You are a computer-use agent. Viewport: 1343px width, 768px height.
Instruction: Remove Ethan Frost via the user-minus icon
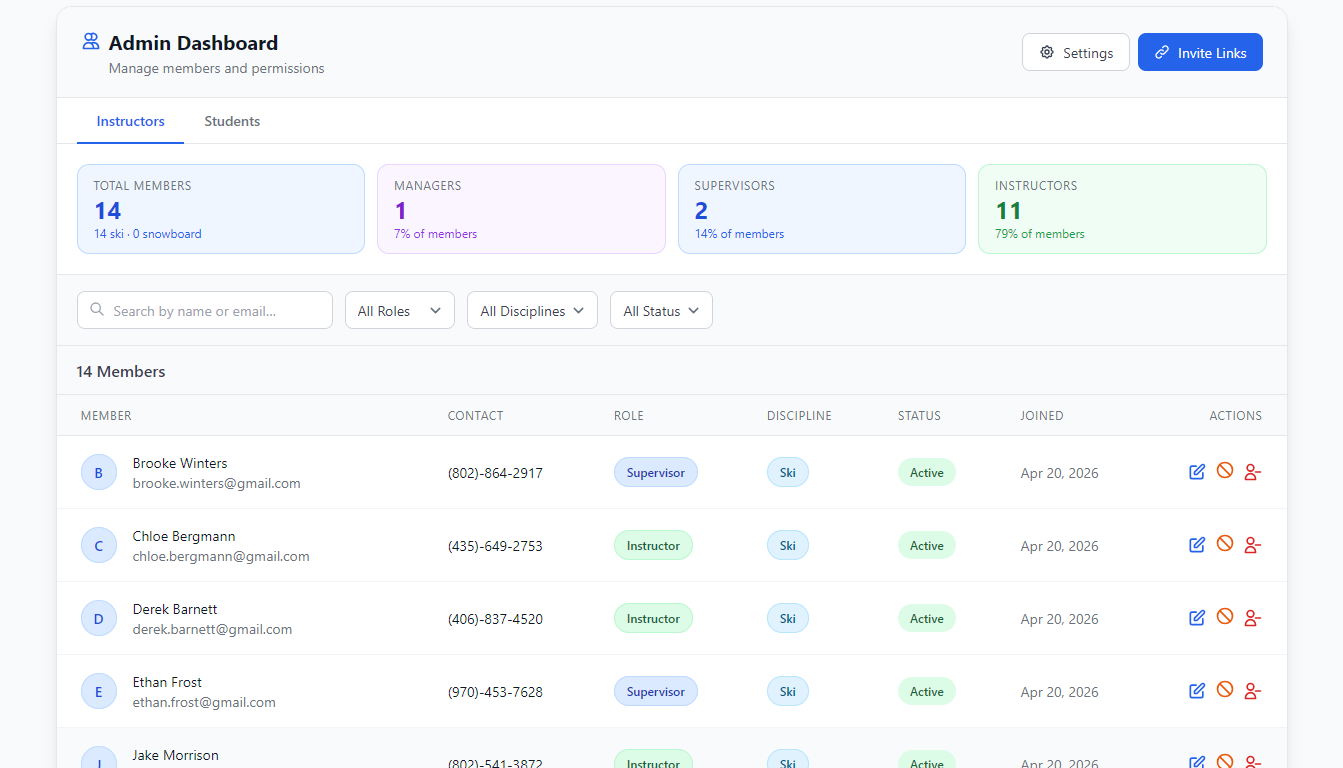click(x=1252, y=691)
